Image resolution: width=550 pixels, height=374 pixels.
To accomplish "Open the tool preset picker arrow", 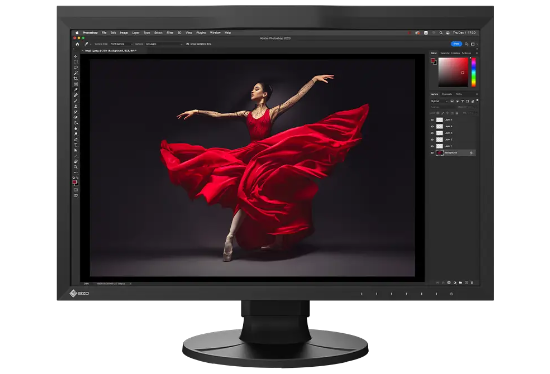I will (x=90, y=44).
